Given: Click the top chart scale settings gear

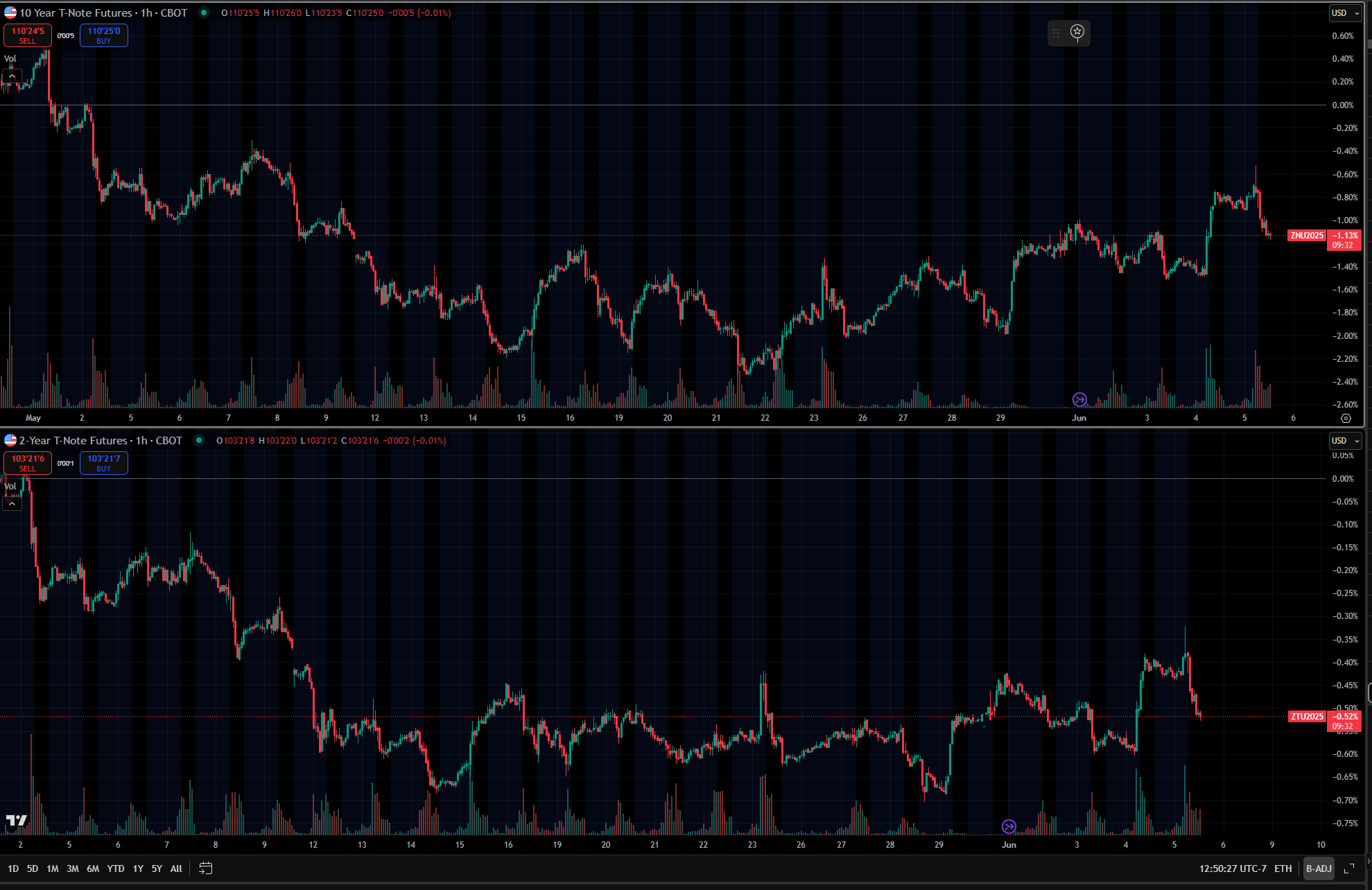Looking at the screenshot, I should click(x=1346, y=418).
